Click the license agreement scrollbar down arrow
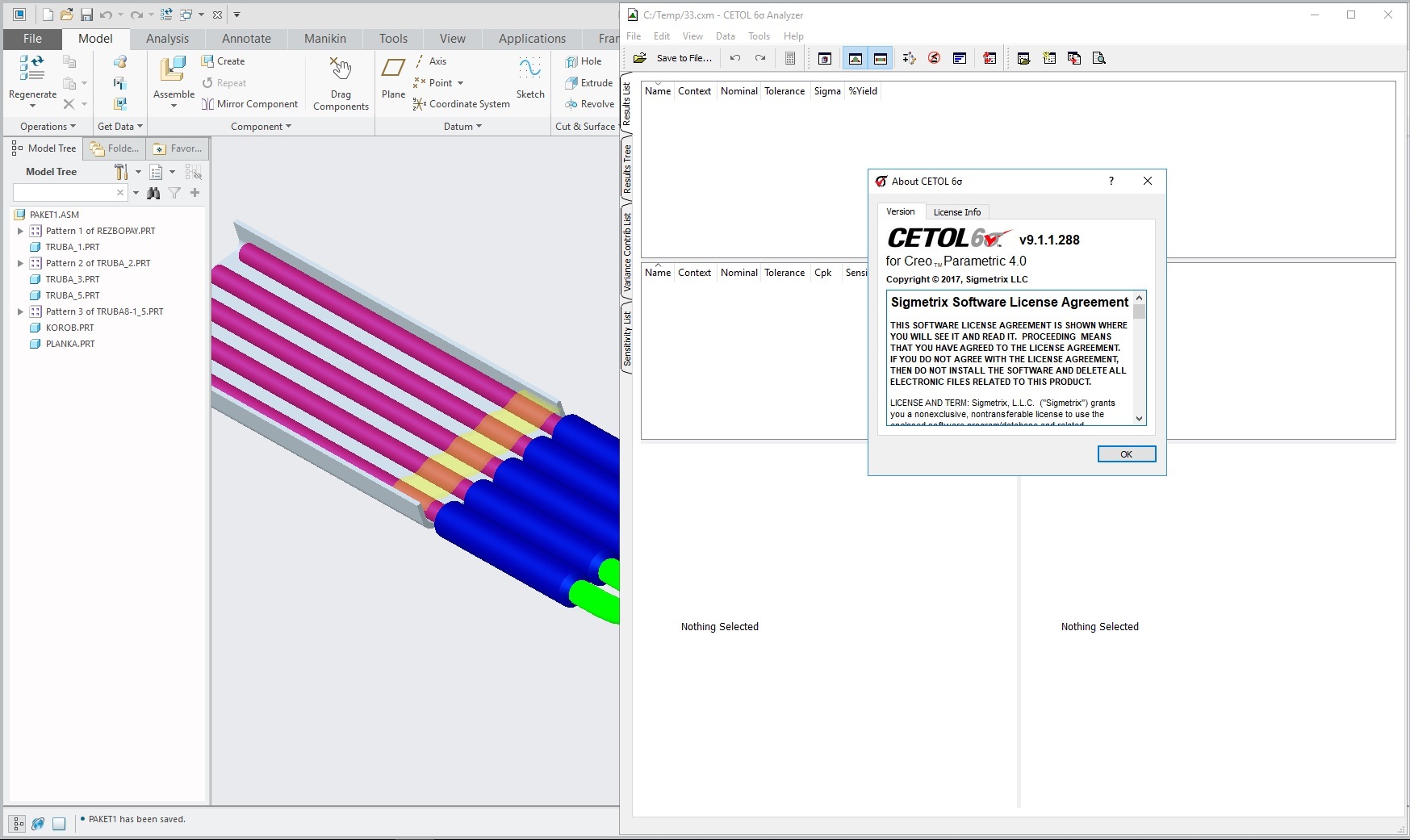 pyautogui.click(x=1139, y=418)
